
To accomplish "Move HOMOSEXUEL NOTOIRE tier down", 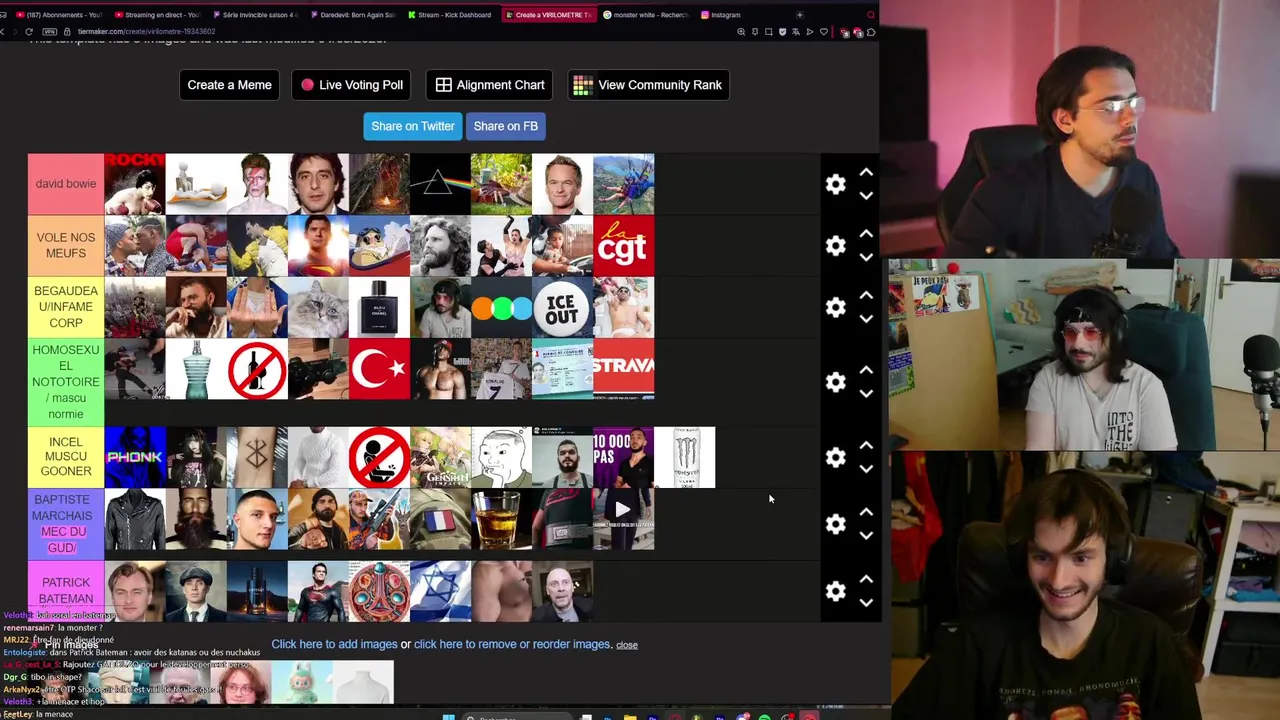I will coord(866,393).
